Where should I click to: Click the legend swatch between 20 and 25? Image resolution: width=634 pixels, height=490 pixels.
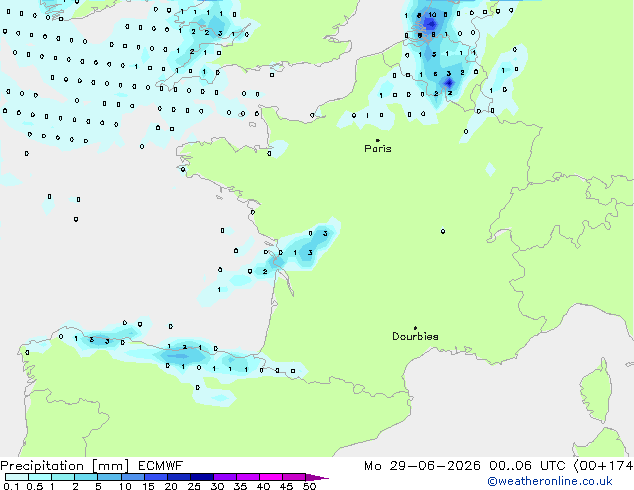coord(178,477)
